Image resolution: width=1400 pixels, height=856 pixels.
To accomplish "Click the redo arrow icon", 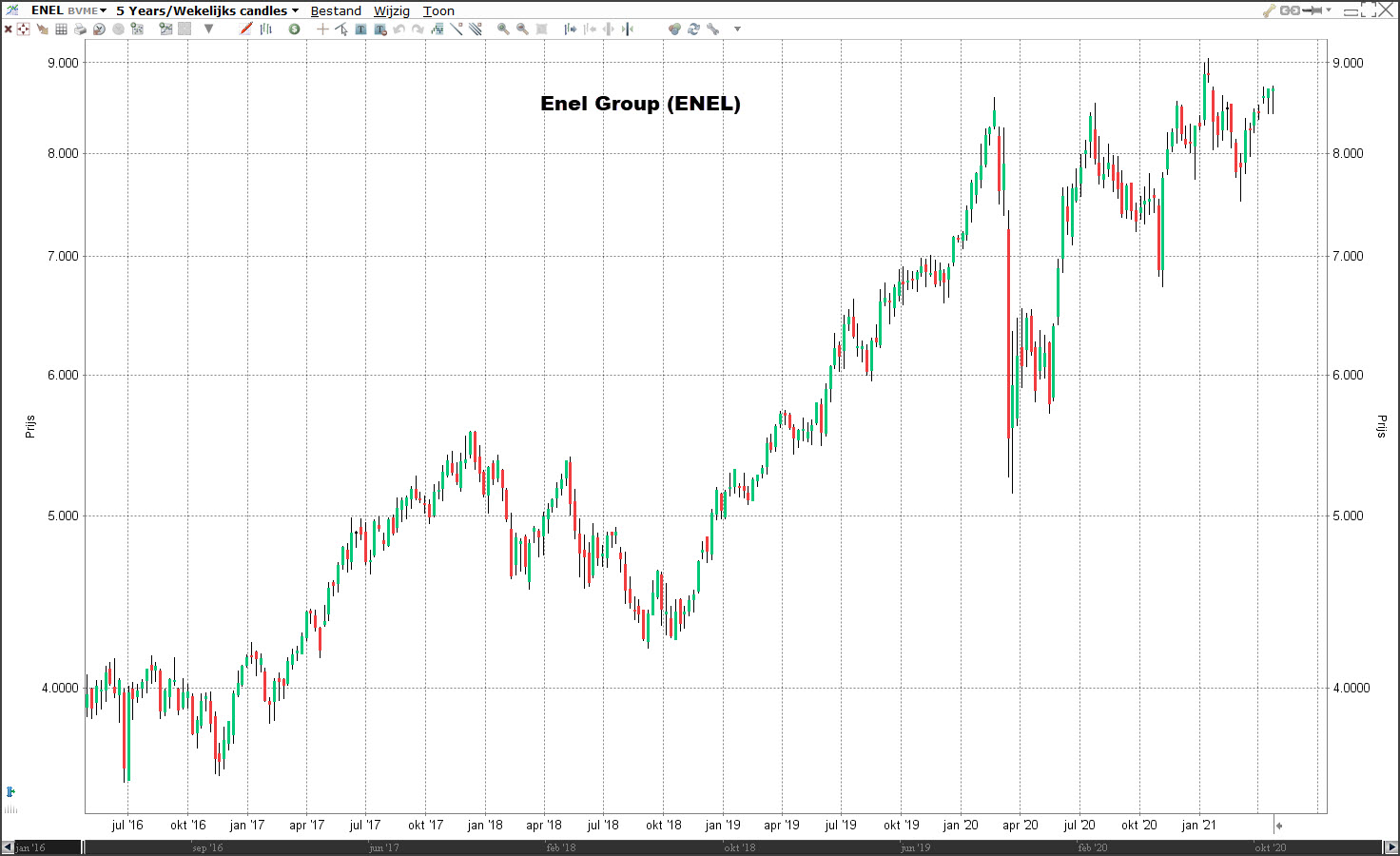I will point(418,29).
